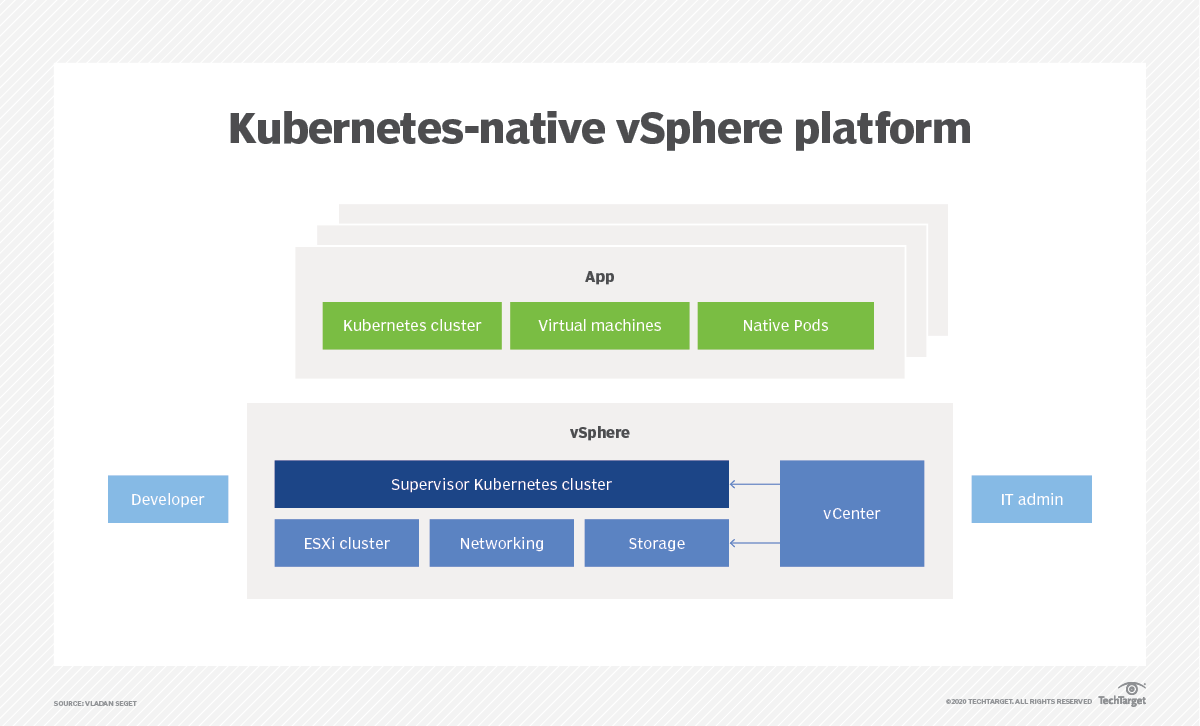Select the Kubernetes cluster block
The image size is (1200, 726).
click(x=412, y=325)
